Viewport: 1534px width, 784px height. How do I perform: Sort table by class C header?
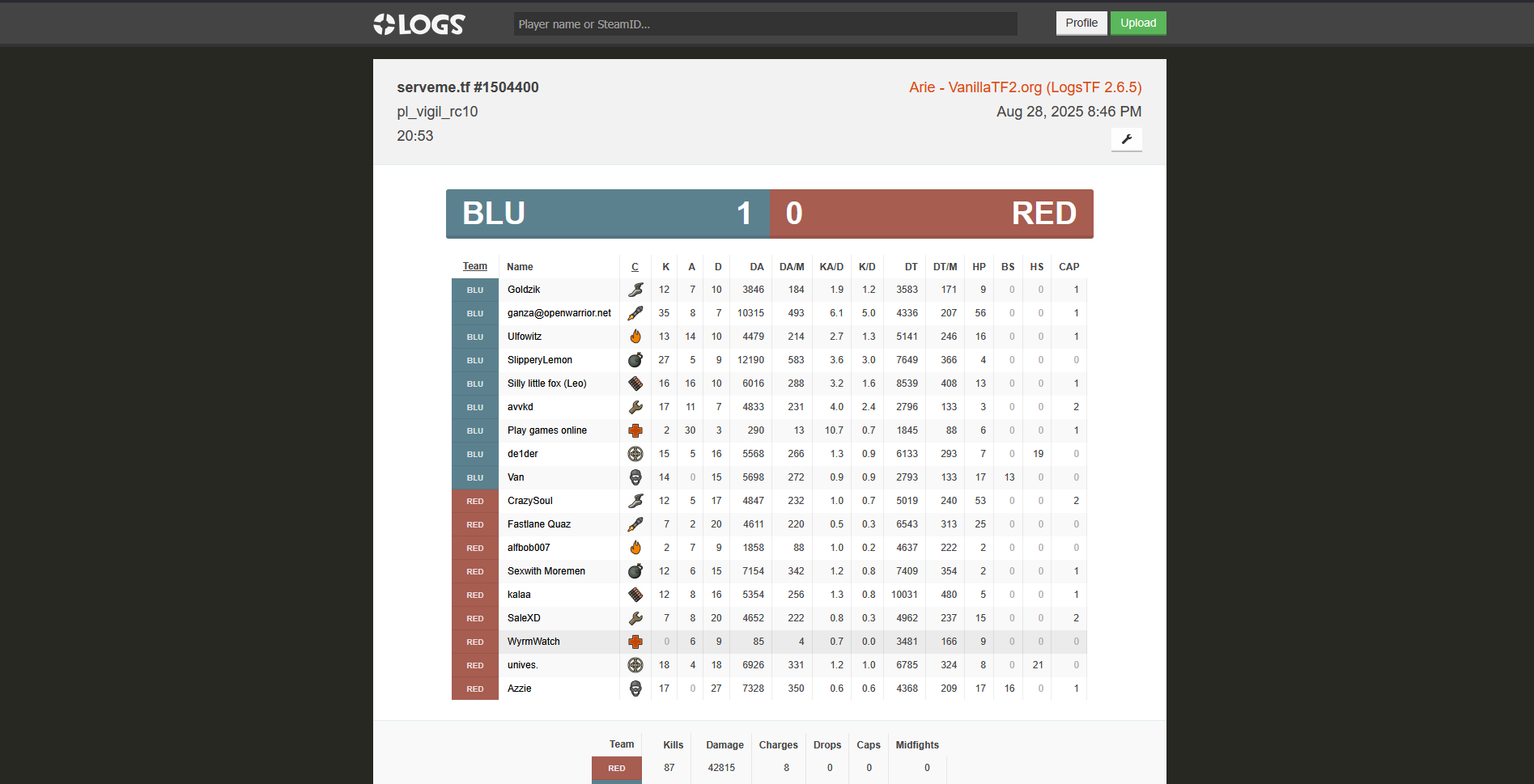point(635,266)
